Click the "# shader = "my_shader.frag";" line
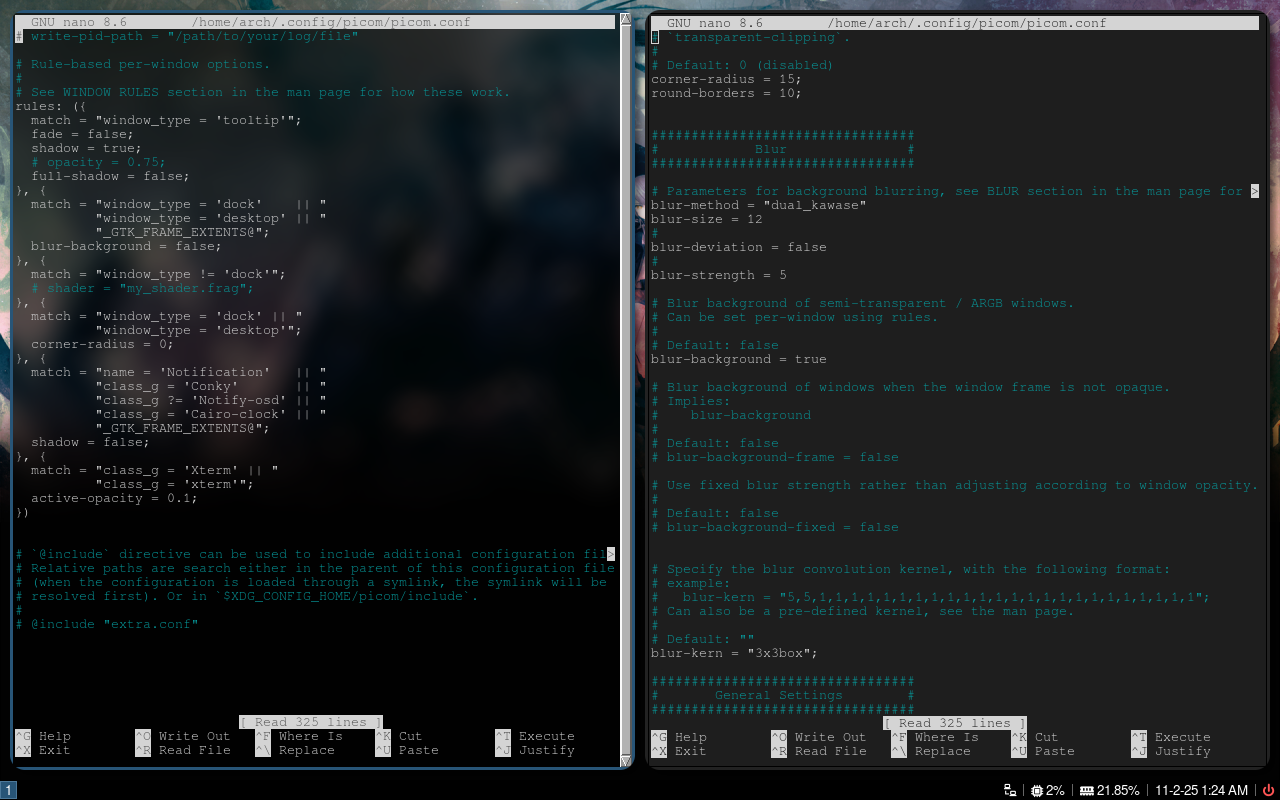The height and width of the screenshot is (800, 1280). point(143,288)
